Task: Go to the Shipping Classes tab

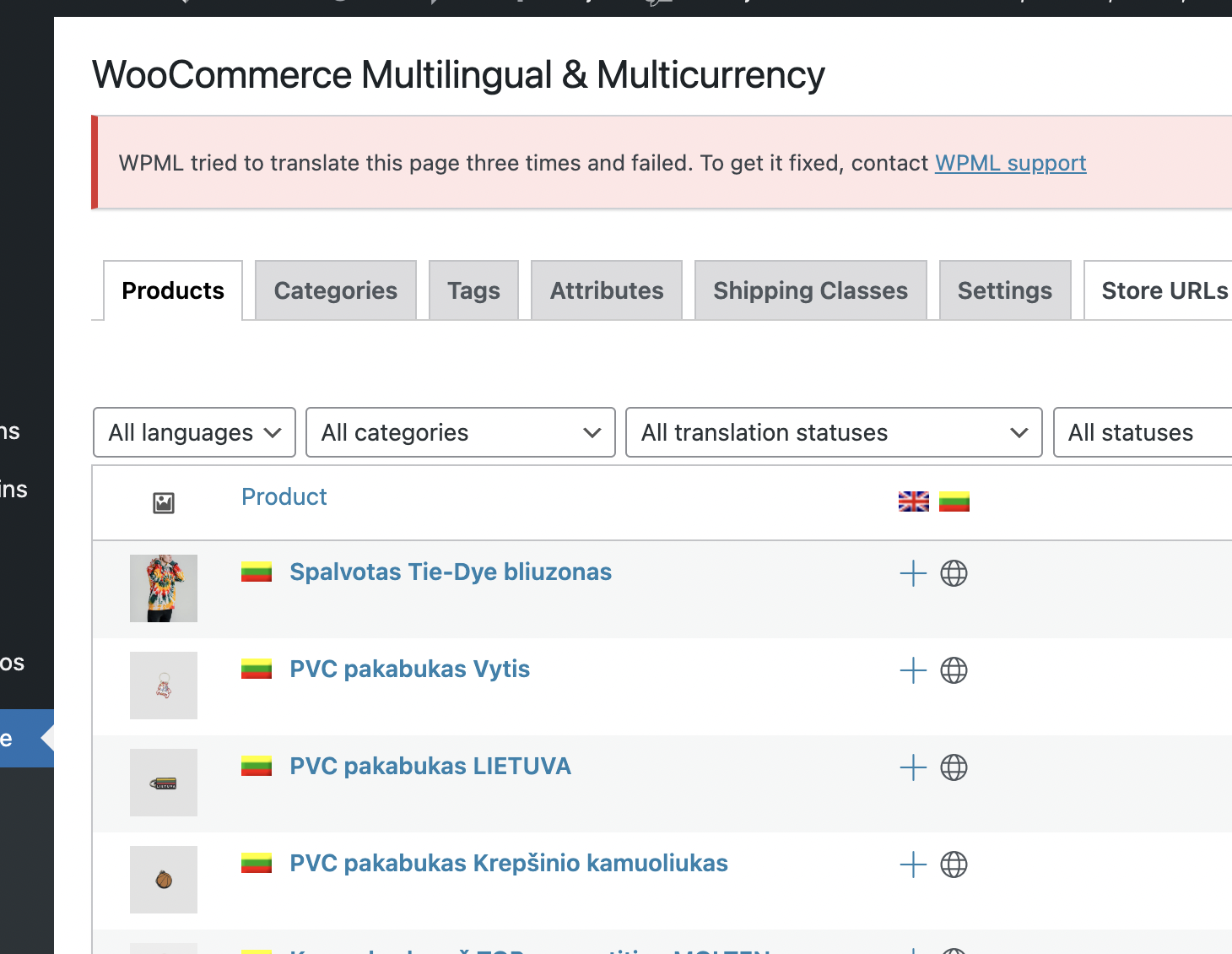Action: 811,290
